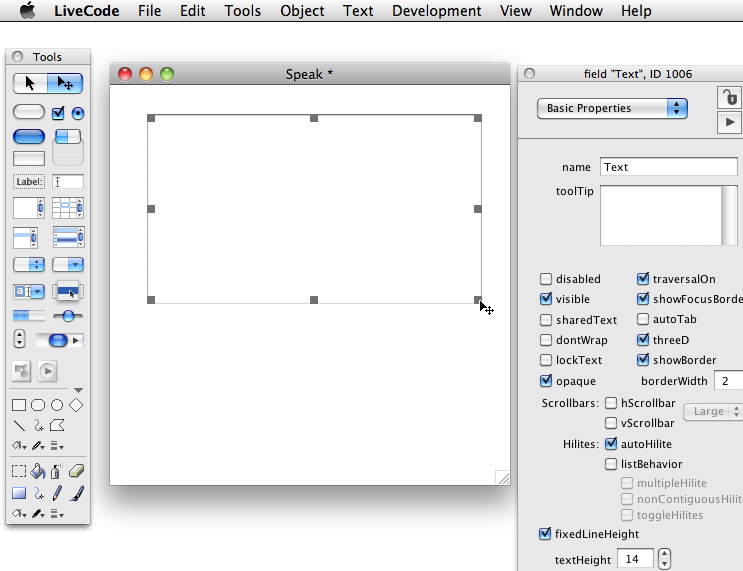Select the Run (browse) arrow tool
This screenshot has height=571, width=743.
[30, 83]
